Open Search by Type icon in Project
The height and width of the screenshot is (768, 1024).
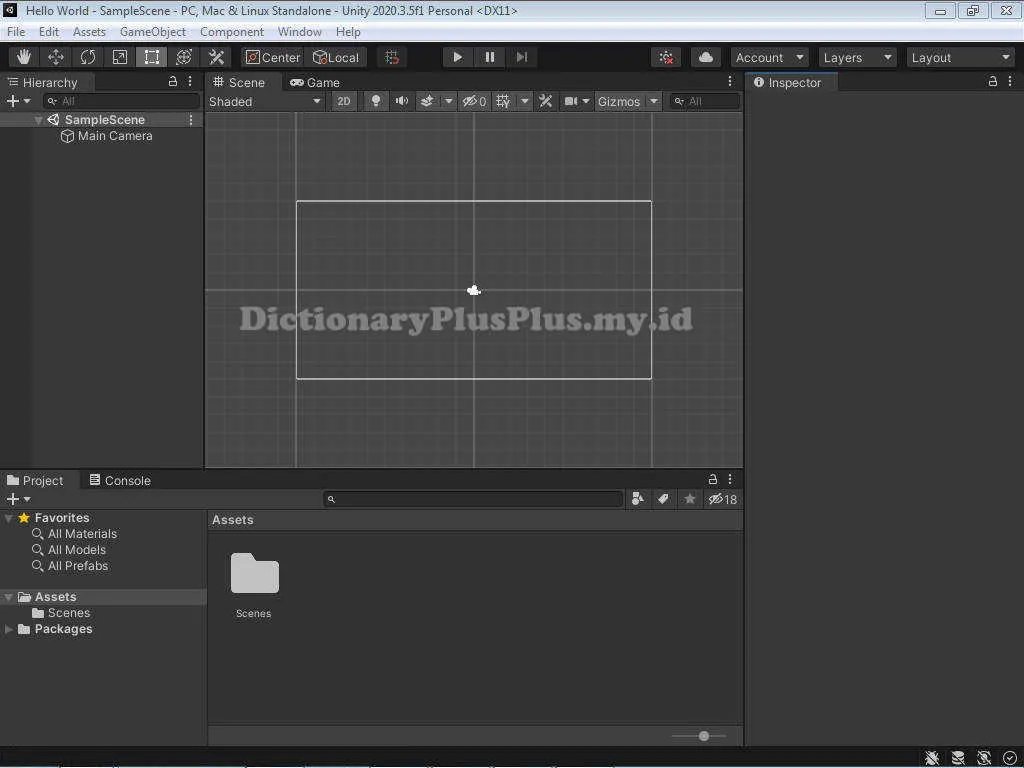(x=638, y=499)
